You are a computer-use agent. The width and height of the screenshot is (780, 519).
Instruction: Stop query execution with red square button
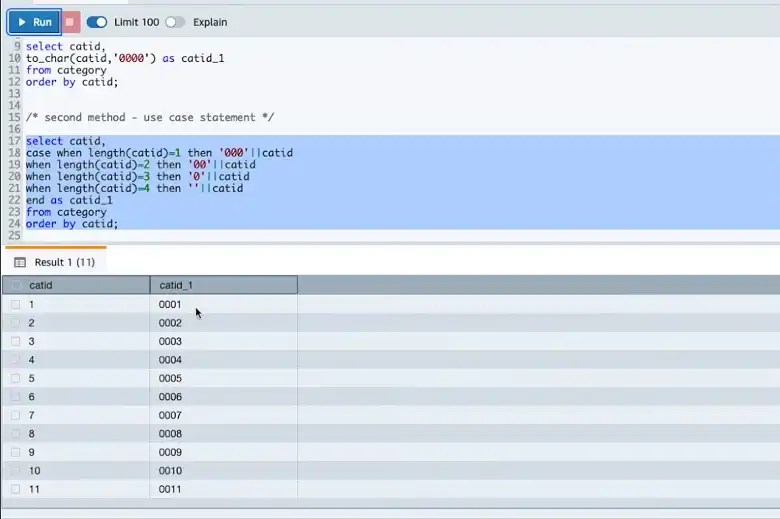[x=70, y=22]
